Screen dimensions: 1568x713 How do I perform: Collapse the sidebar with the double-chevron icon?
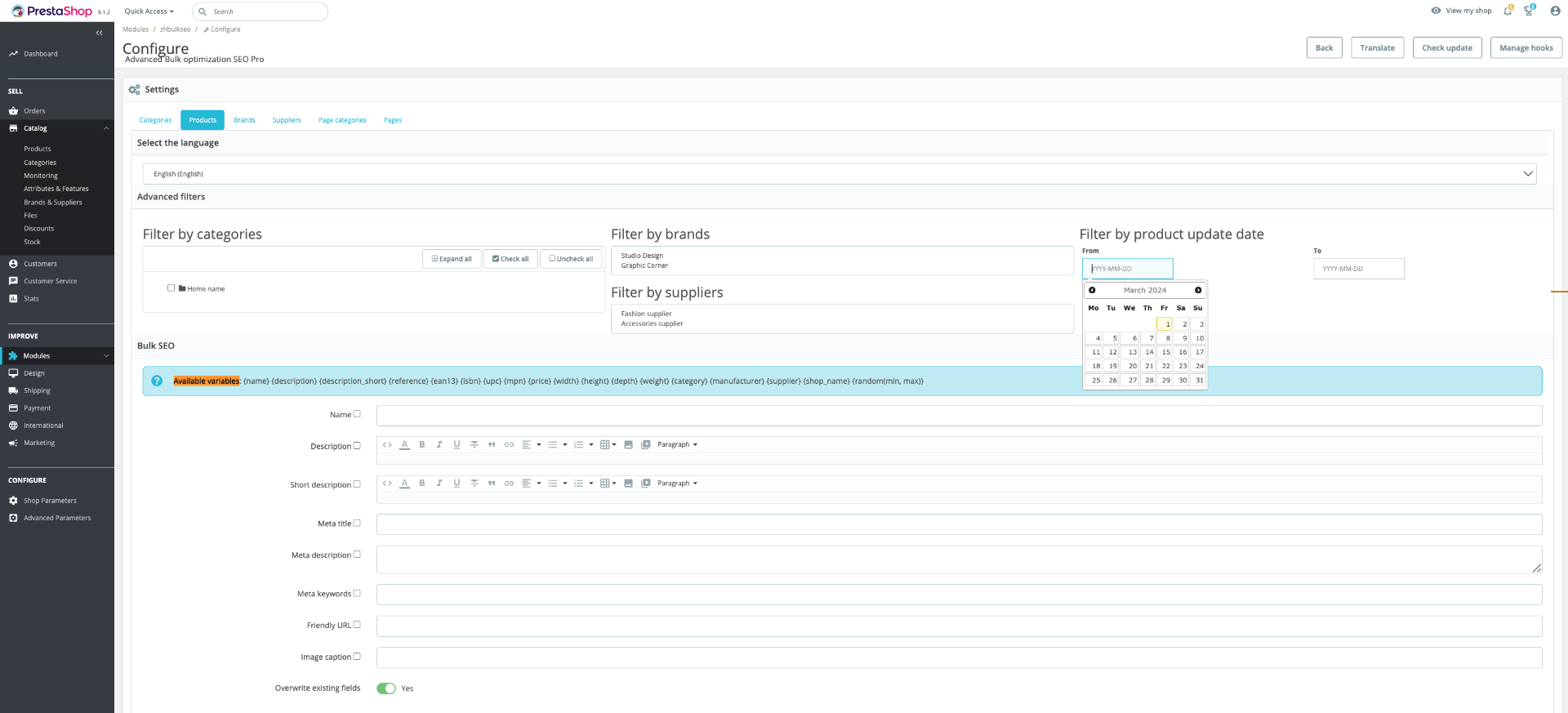tap(99, 33)
